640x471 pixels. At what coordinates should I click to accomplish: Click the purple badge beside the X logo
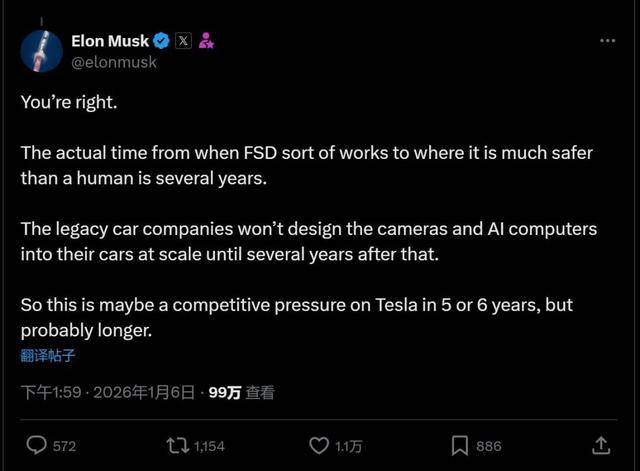coord(207,41)
